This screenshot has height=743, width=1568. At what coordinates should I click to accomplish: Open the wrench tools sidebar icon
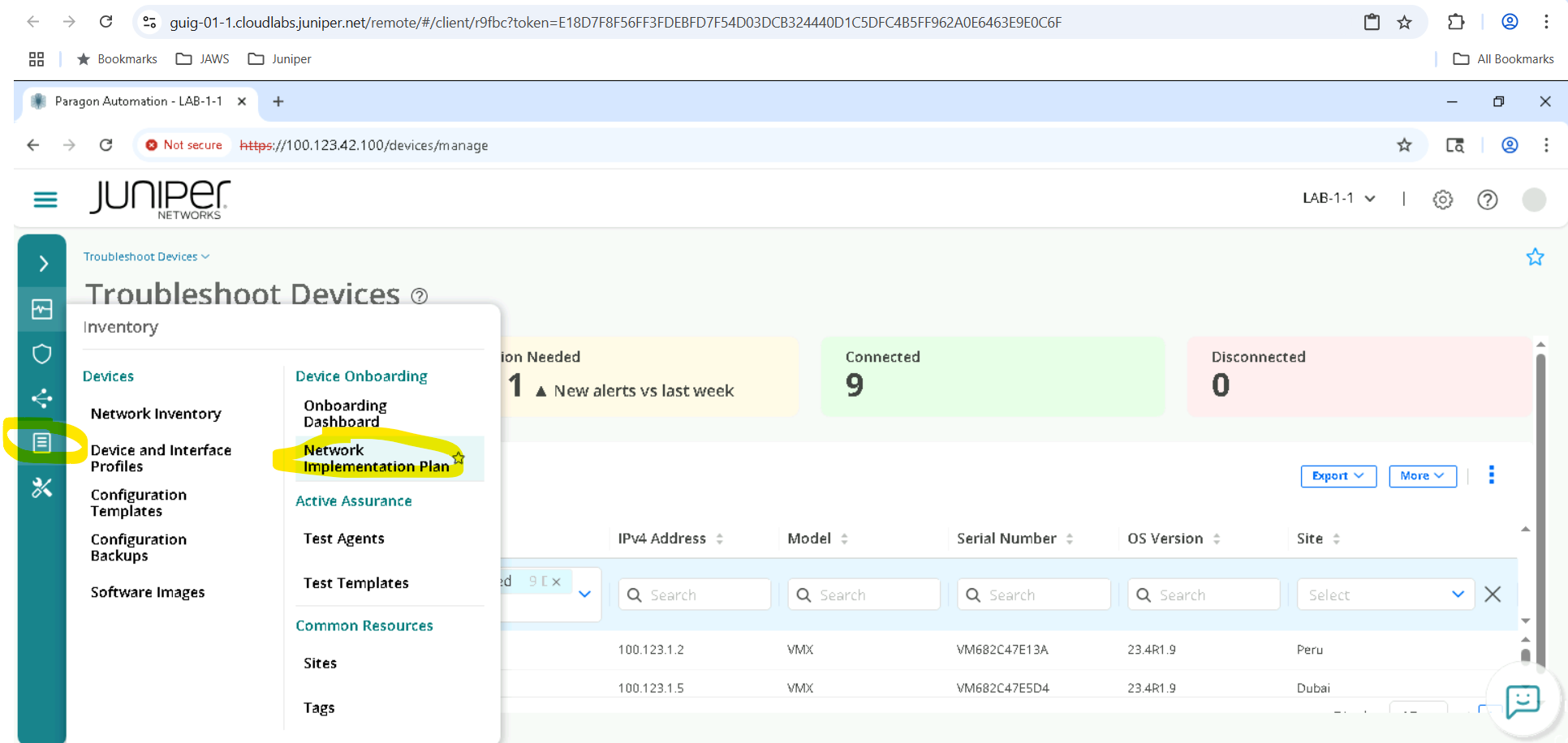42,487
